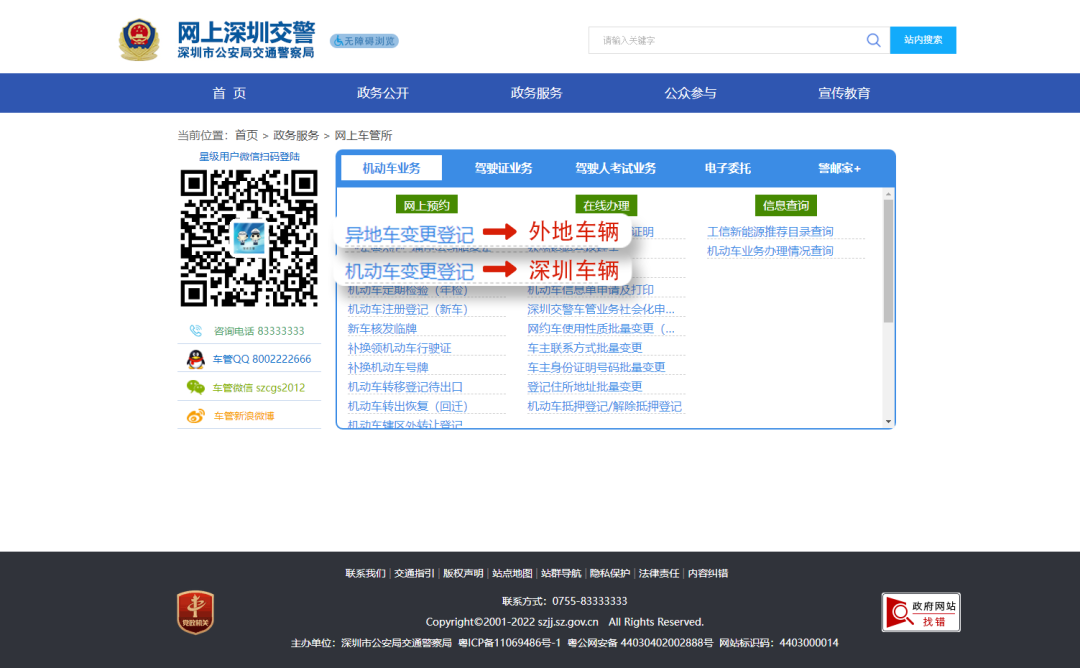1080x668 pixels.
Task: Click the police badge logo
Action: coord(139,40)
